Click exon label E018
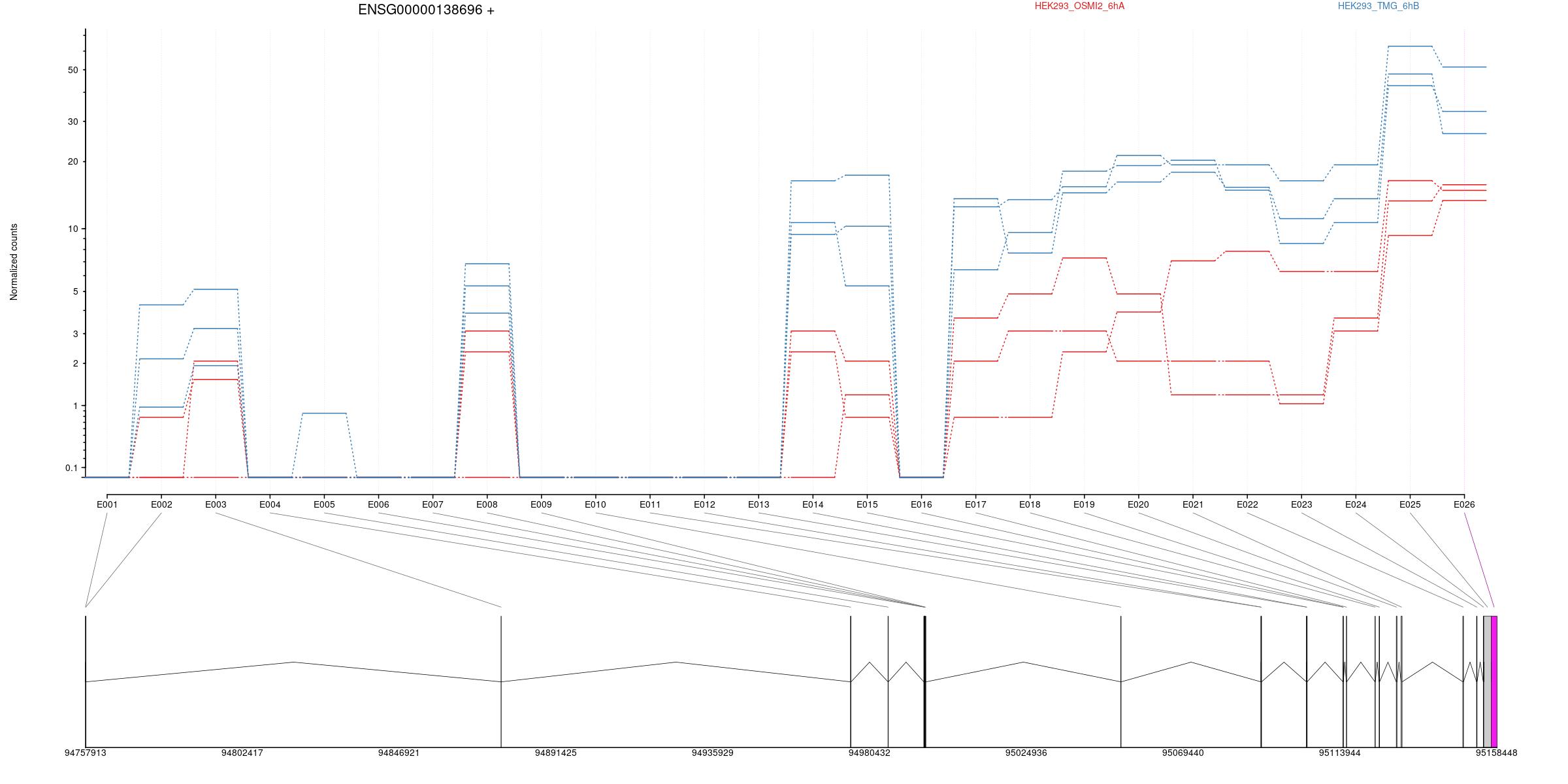This screenshot has height=784, width=1568. [x=1030, y=504]
